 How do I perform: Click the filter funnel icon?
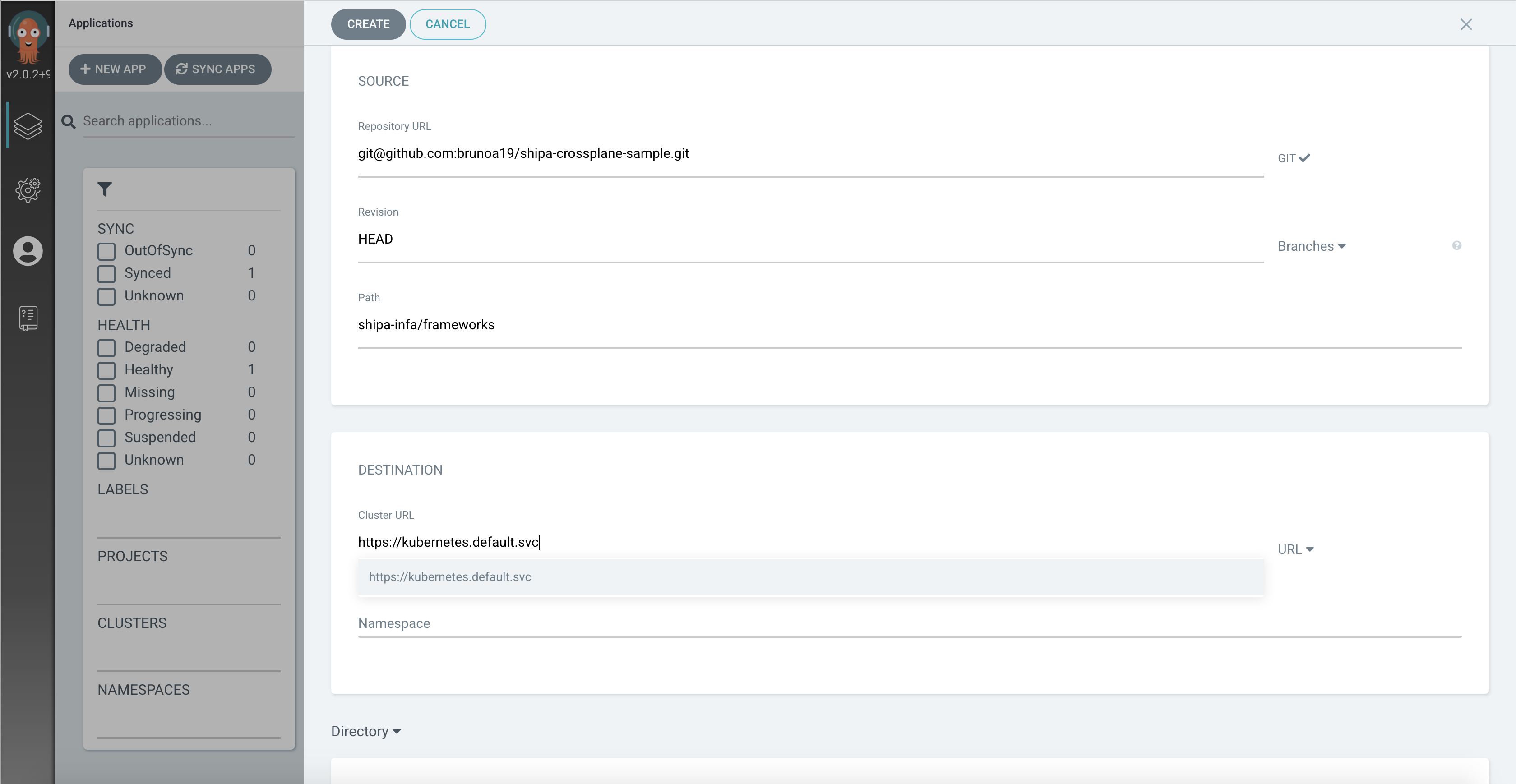pyautogui.click(x=105, y=189)
